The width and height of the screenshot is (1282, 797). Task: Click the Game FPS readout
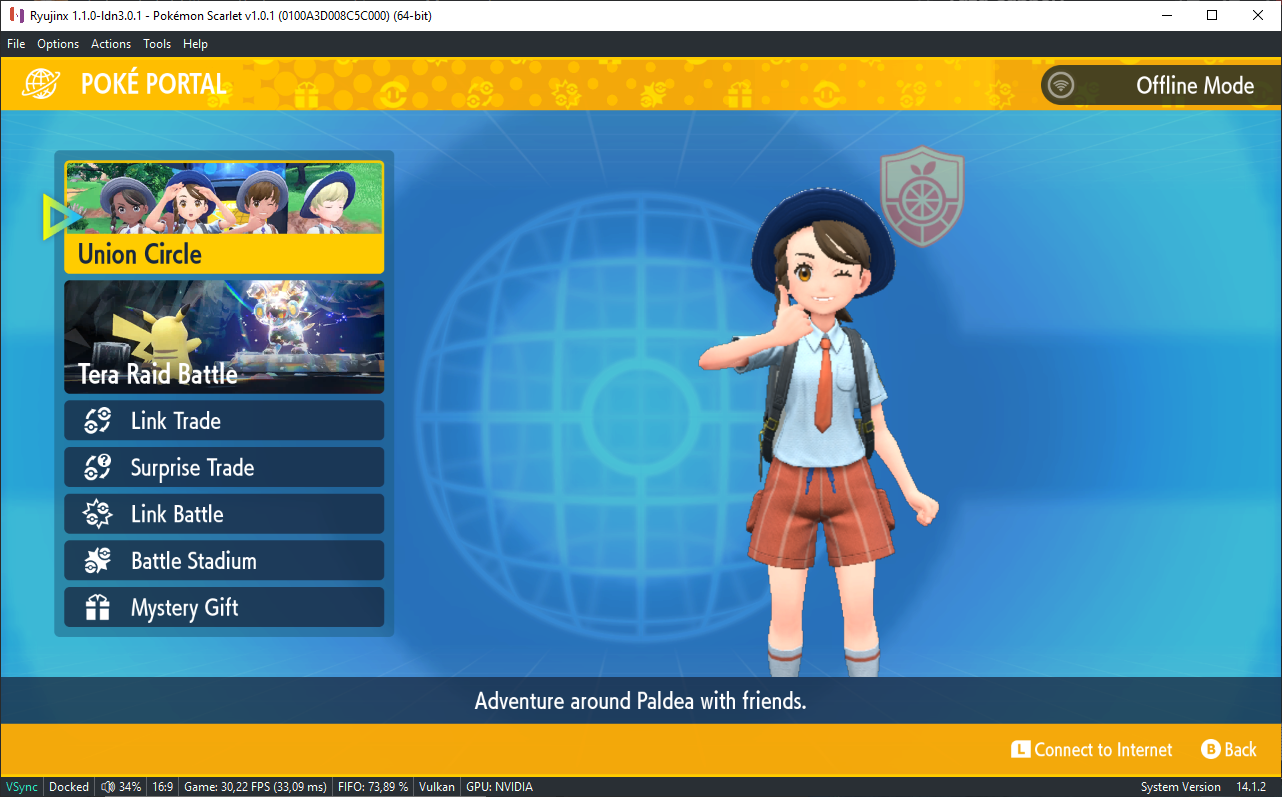pyautogui.click(x=255, y=787)
